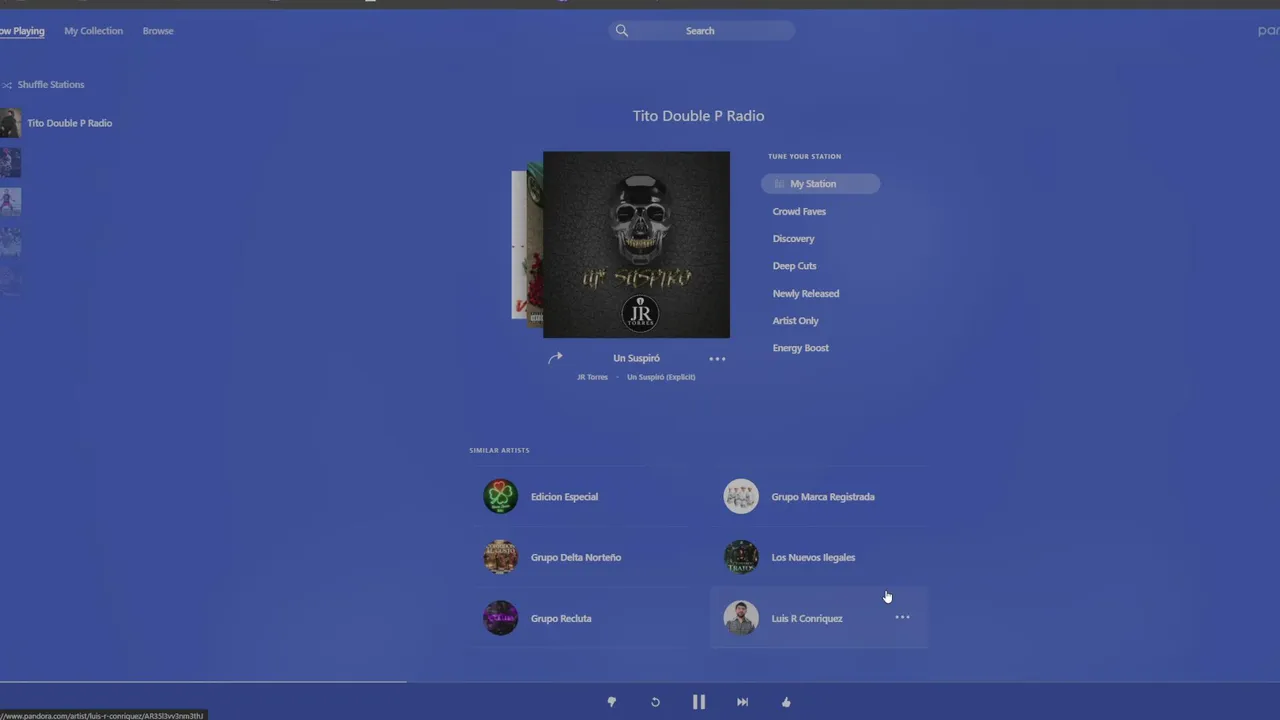Screen dimensions: 1280x720
Task: Open the Los Nuevos Ilegales artist name
Action: tap(813, 558)
